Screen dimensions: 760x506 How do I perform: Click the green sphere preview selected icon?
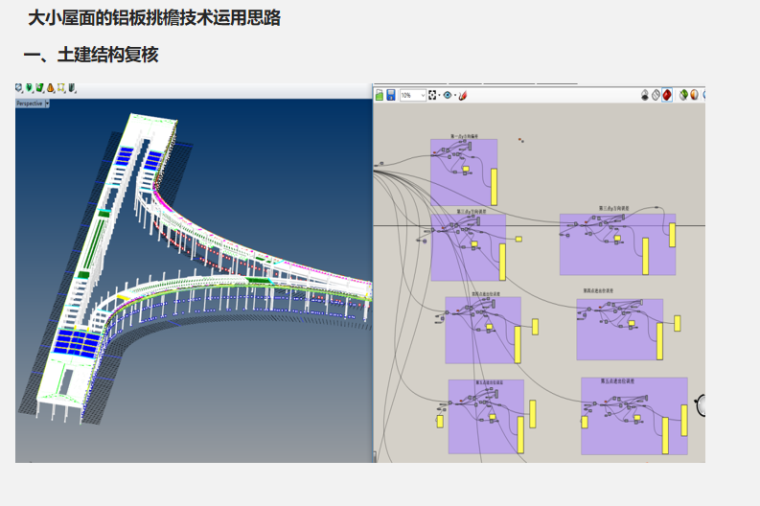(683, 96)
